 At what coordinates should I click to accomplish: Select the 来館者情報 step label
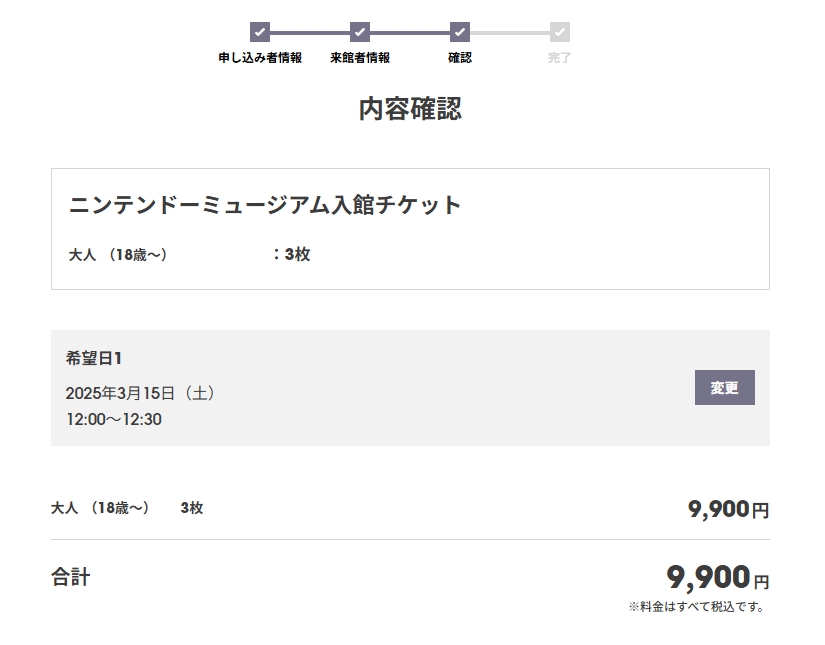[x=360, y=58]
